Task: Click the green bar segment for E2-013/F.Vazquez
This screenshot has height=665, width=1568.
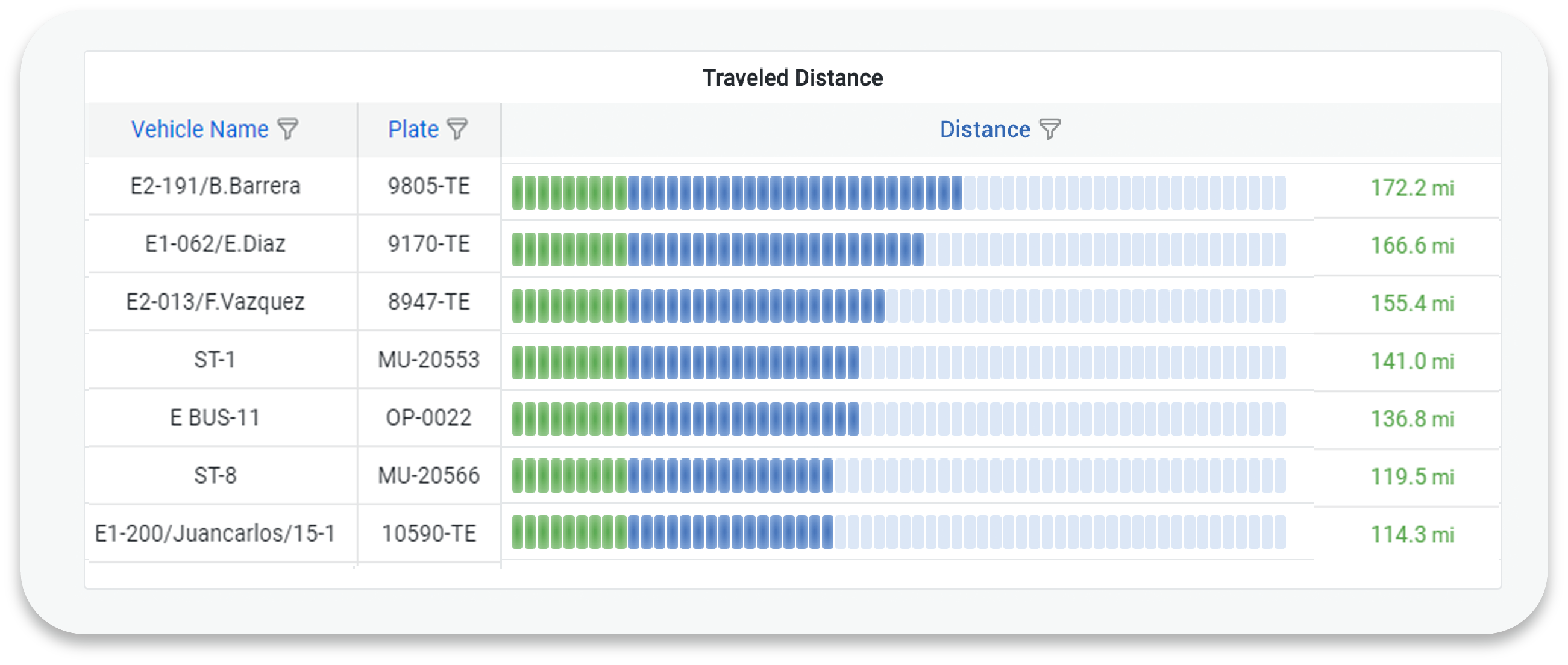Action: pyautogui.click(x=569, y=302)
